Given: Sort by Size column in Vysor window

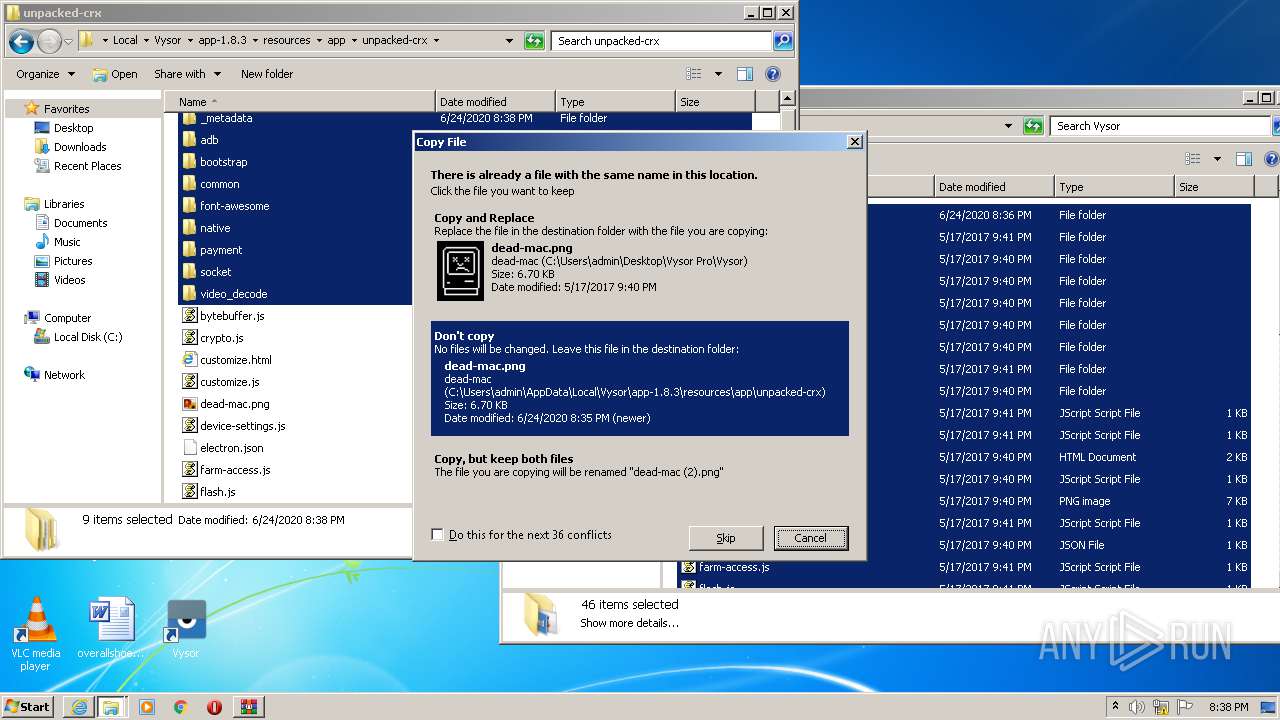Looking at the screenshot, I should coord(1213,187).
